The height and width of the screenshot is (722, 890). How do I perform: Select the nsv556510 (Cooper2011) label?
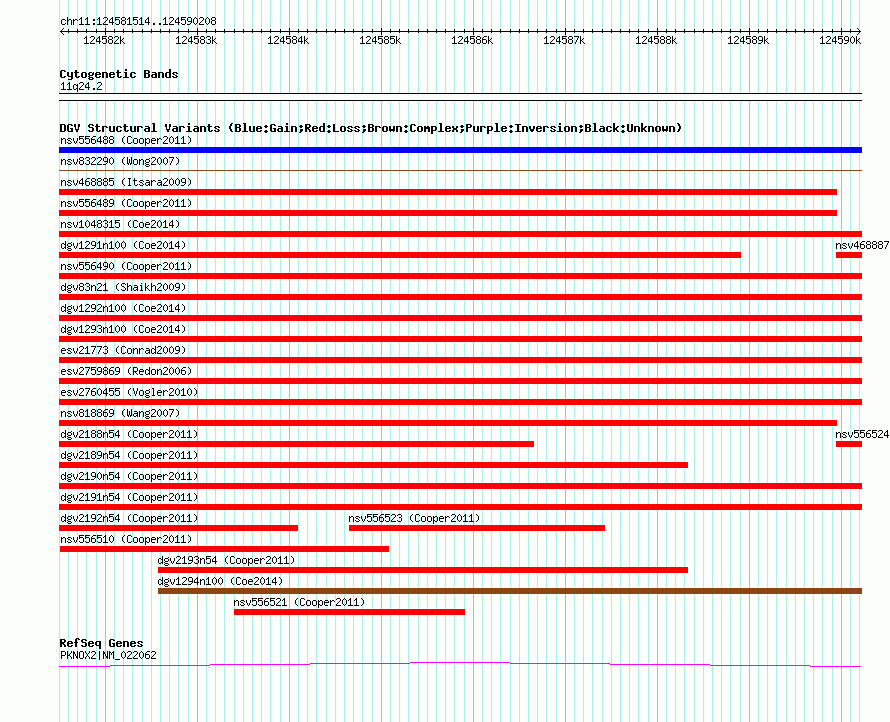[126, 539]
